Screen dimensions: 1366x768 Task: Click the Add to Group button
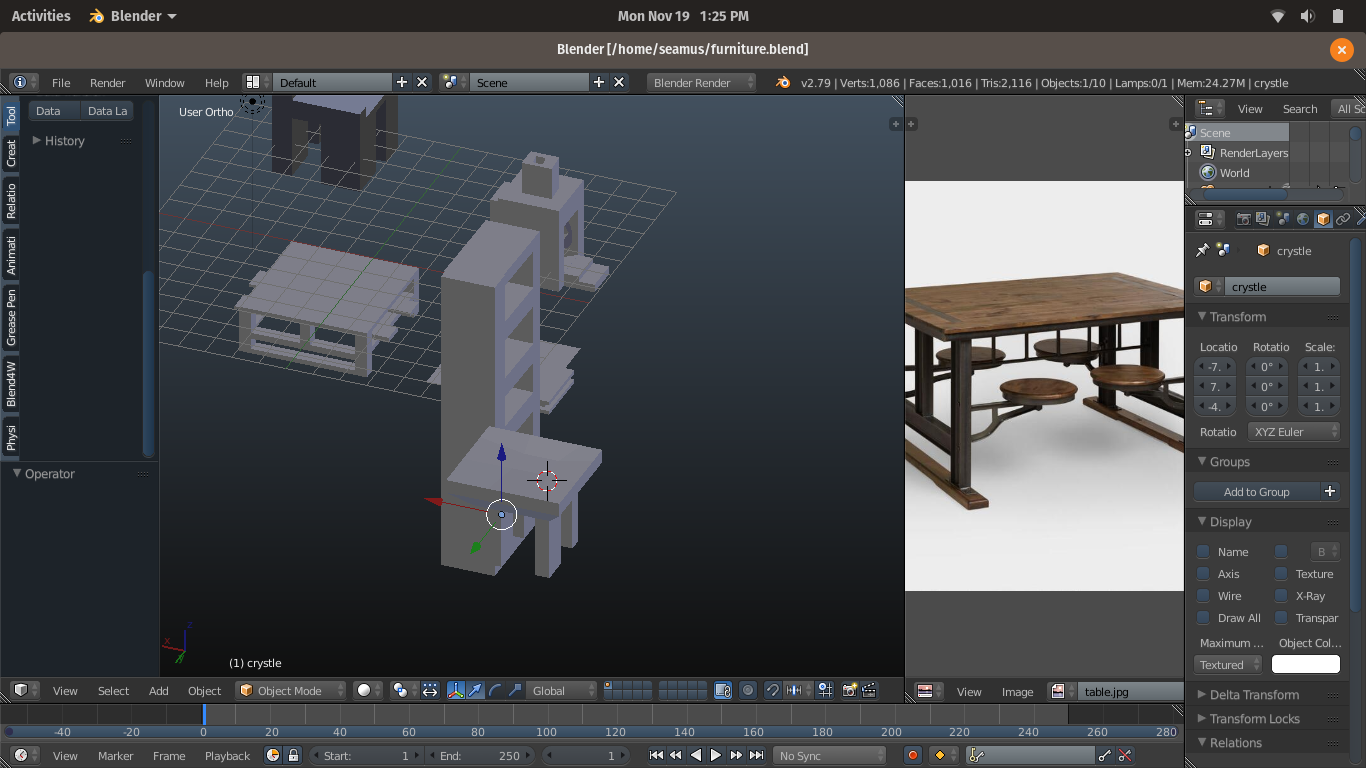pos(1257,492)
